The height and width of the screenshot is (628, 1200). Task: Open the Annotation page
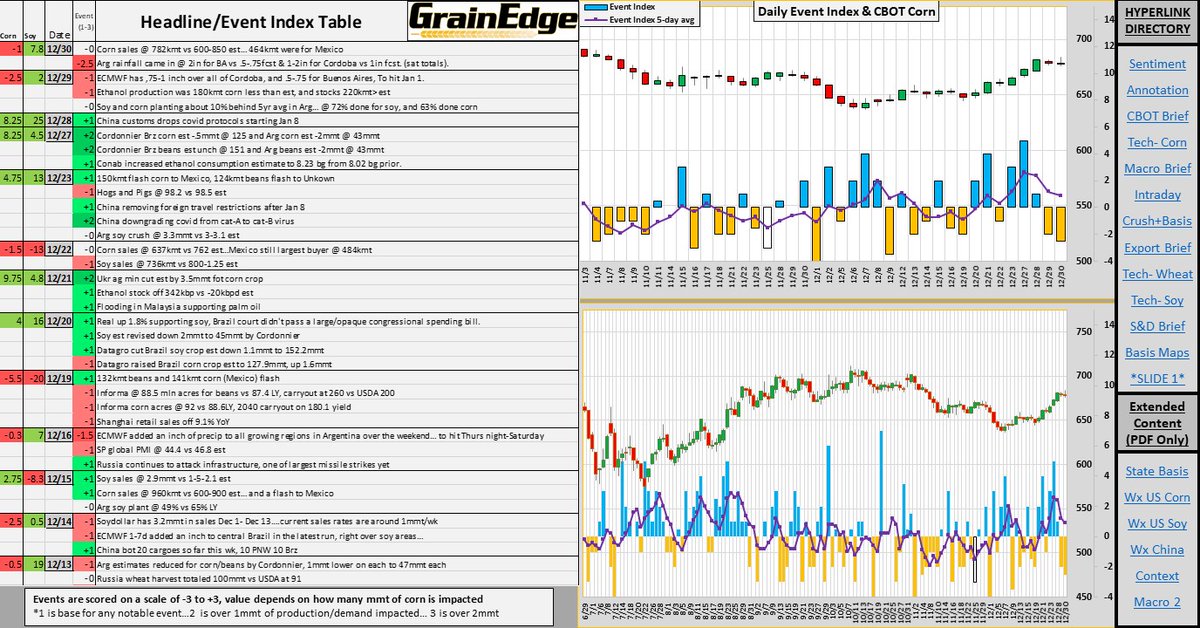point(1156,90)
